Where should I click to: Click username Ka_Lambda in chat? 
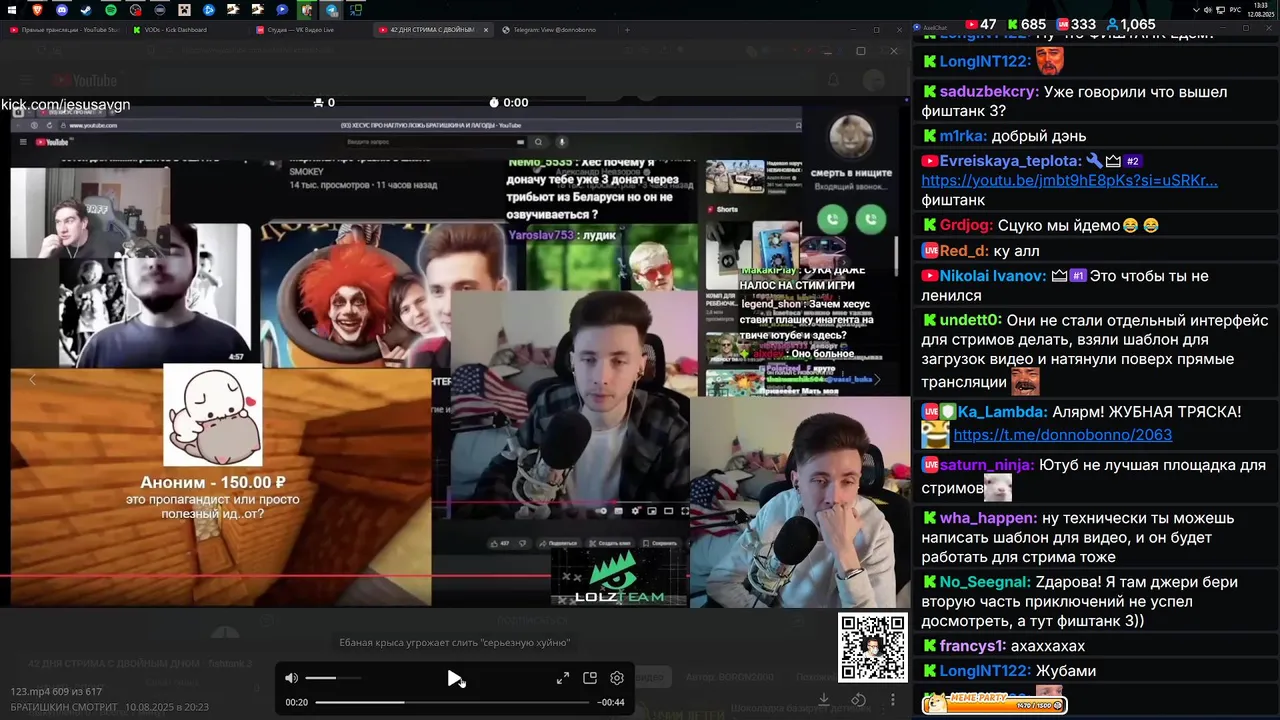[x=1002, y=411]
